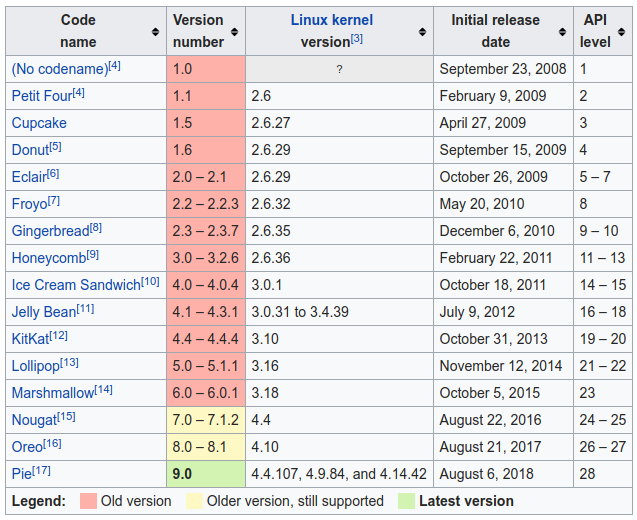Select kernel cell 3.18

point(340,393)
